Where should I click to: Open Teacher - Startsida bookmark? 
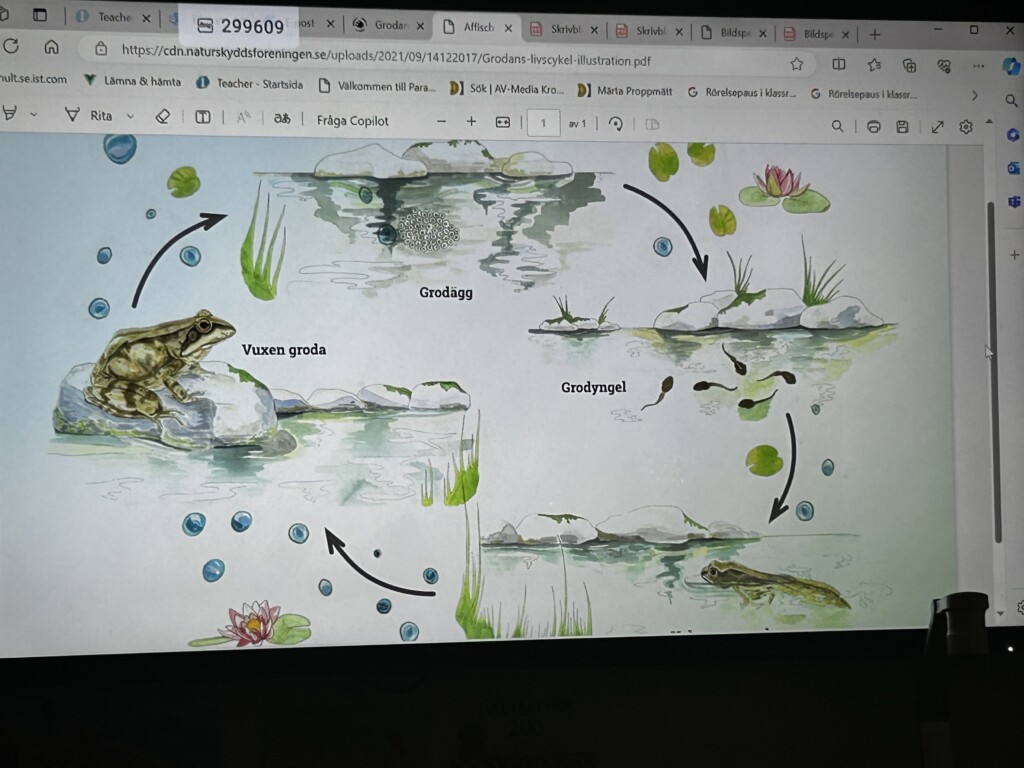pyautogui.click(x=250, y=84)
